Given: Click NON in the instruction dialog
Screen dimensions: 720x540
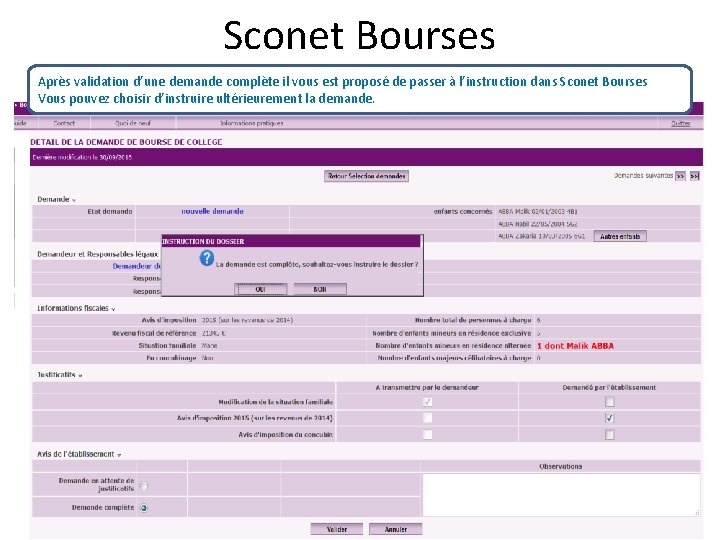Looking at the screenshot, I should pos(320,289).
